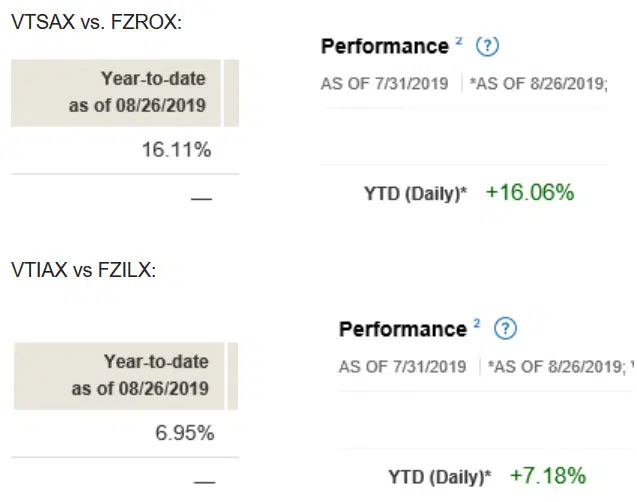The width and height of the screenshot is (637, 502).
Task: Click the Performance heading above +7.18%
Action: coord(402,329)
